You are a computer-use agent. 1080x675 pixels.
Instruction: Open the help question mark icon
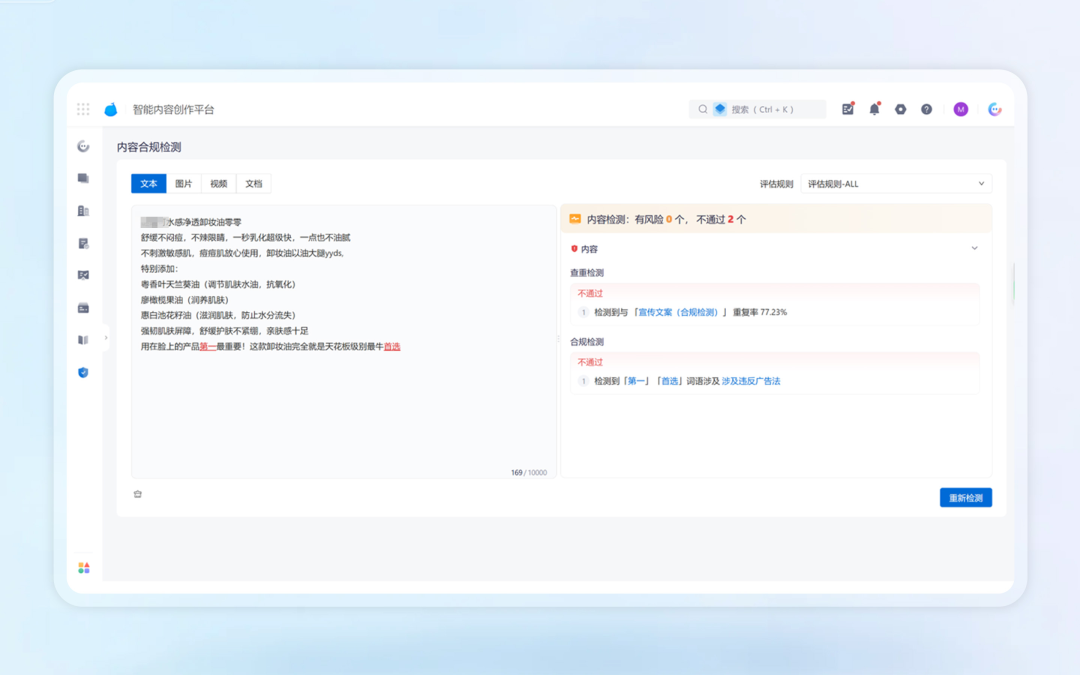(x=926, y=109)
